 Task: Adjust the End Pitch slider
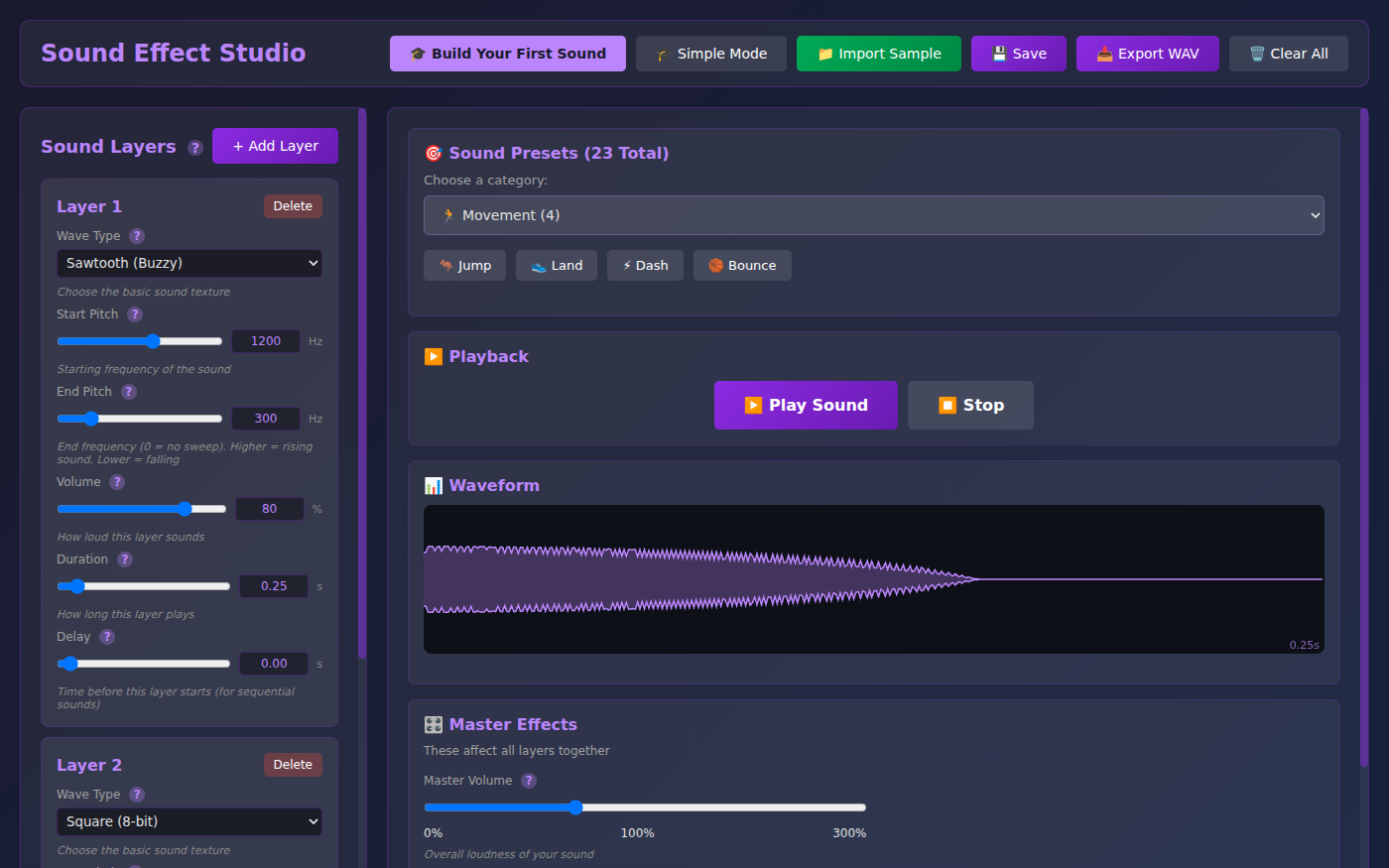(x=140, y=419)
